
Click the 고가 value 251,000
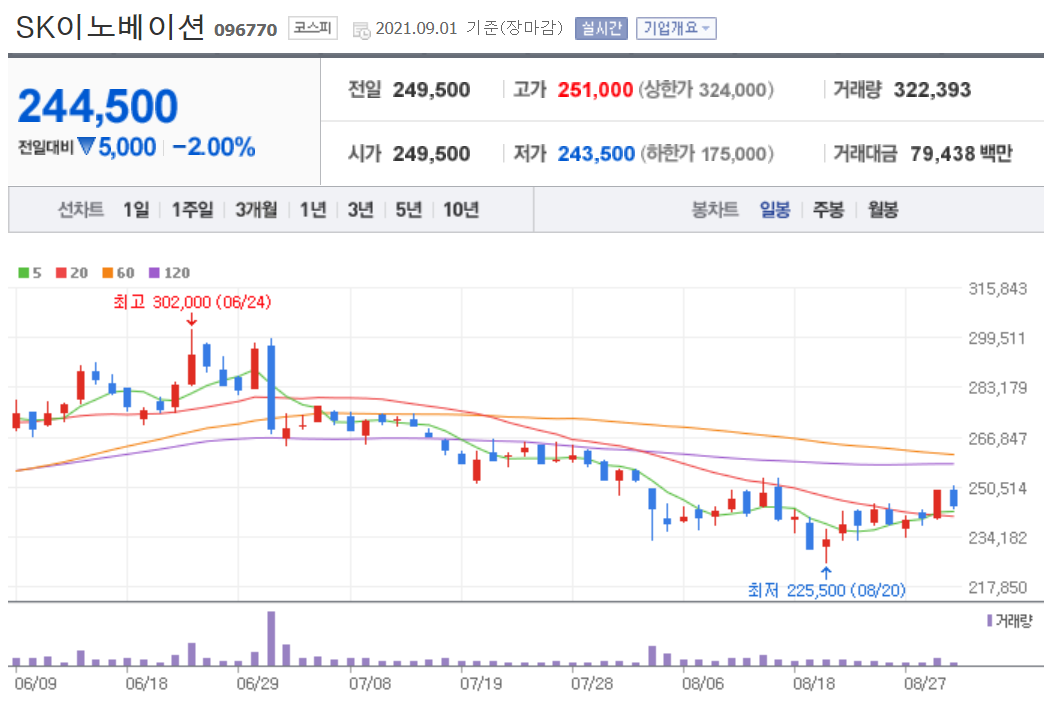pos(595,89)
